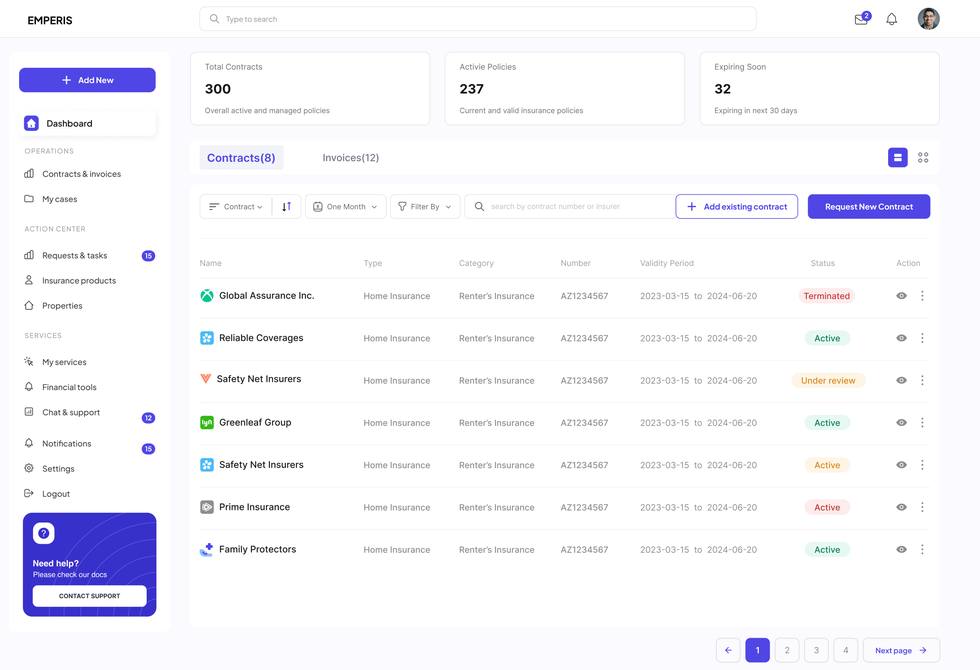Toggle eye icon for Under review contract
Viewport: 980px width, 670px height.
coord(901,380)
